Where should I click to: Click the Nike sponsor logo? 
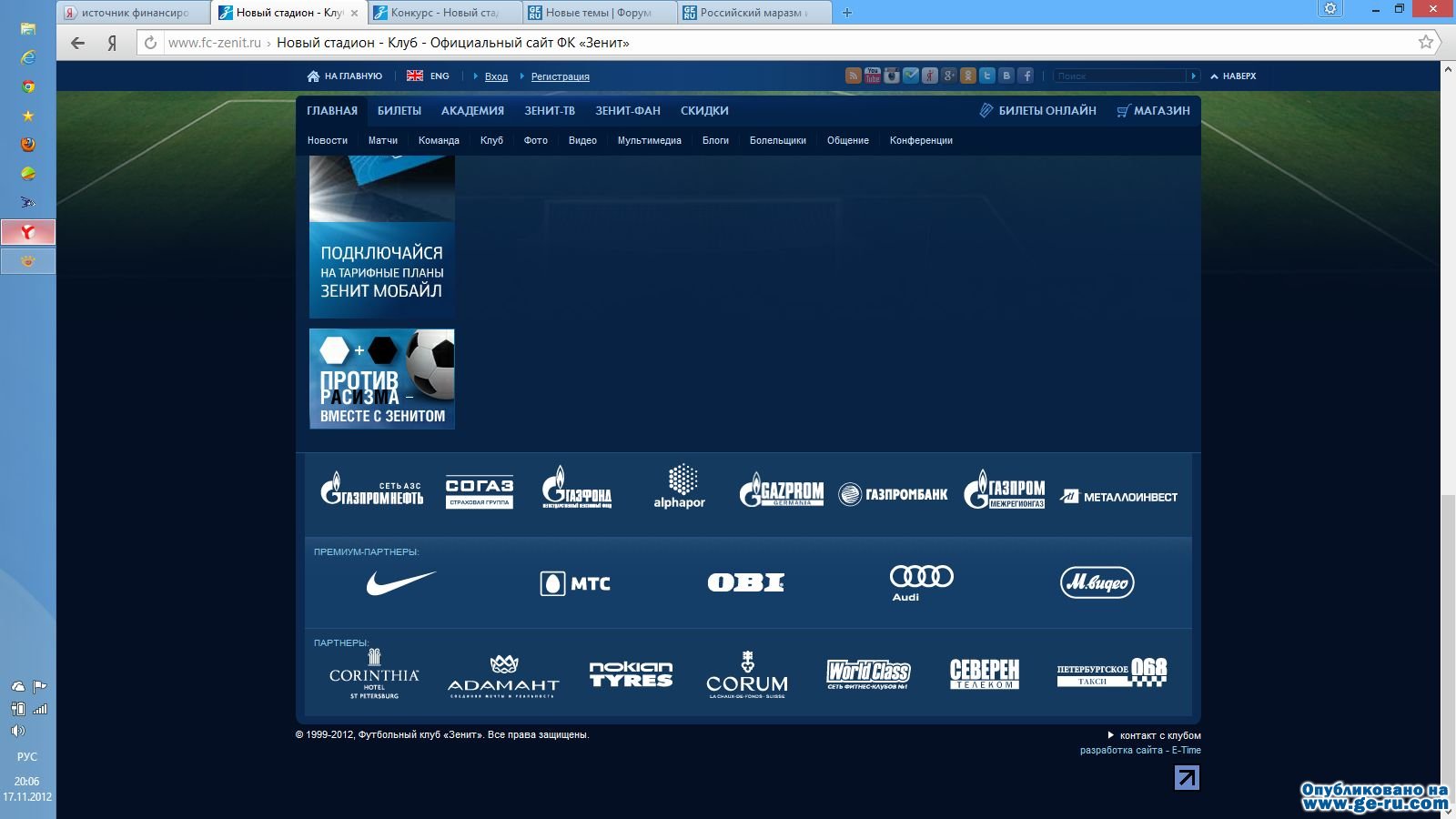(401, 582)
